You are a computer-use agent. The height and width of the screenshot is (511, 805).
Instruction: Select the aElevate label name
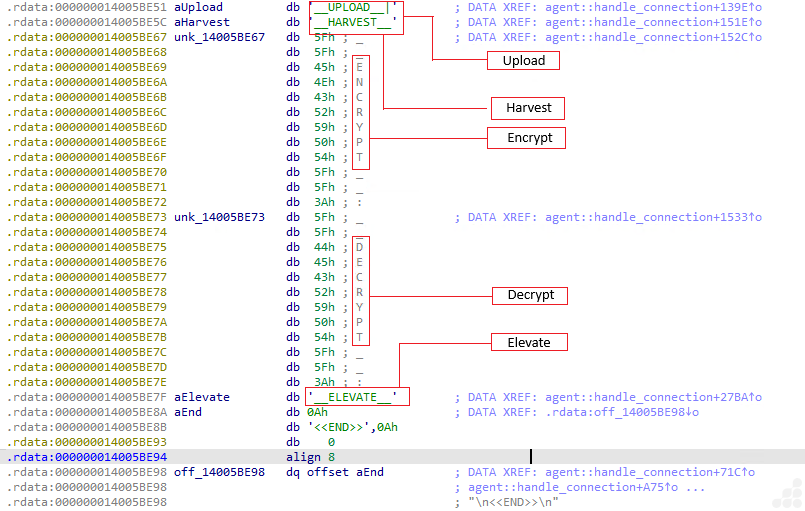point(201,397)
